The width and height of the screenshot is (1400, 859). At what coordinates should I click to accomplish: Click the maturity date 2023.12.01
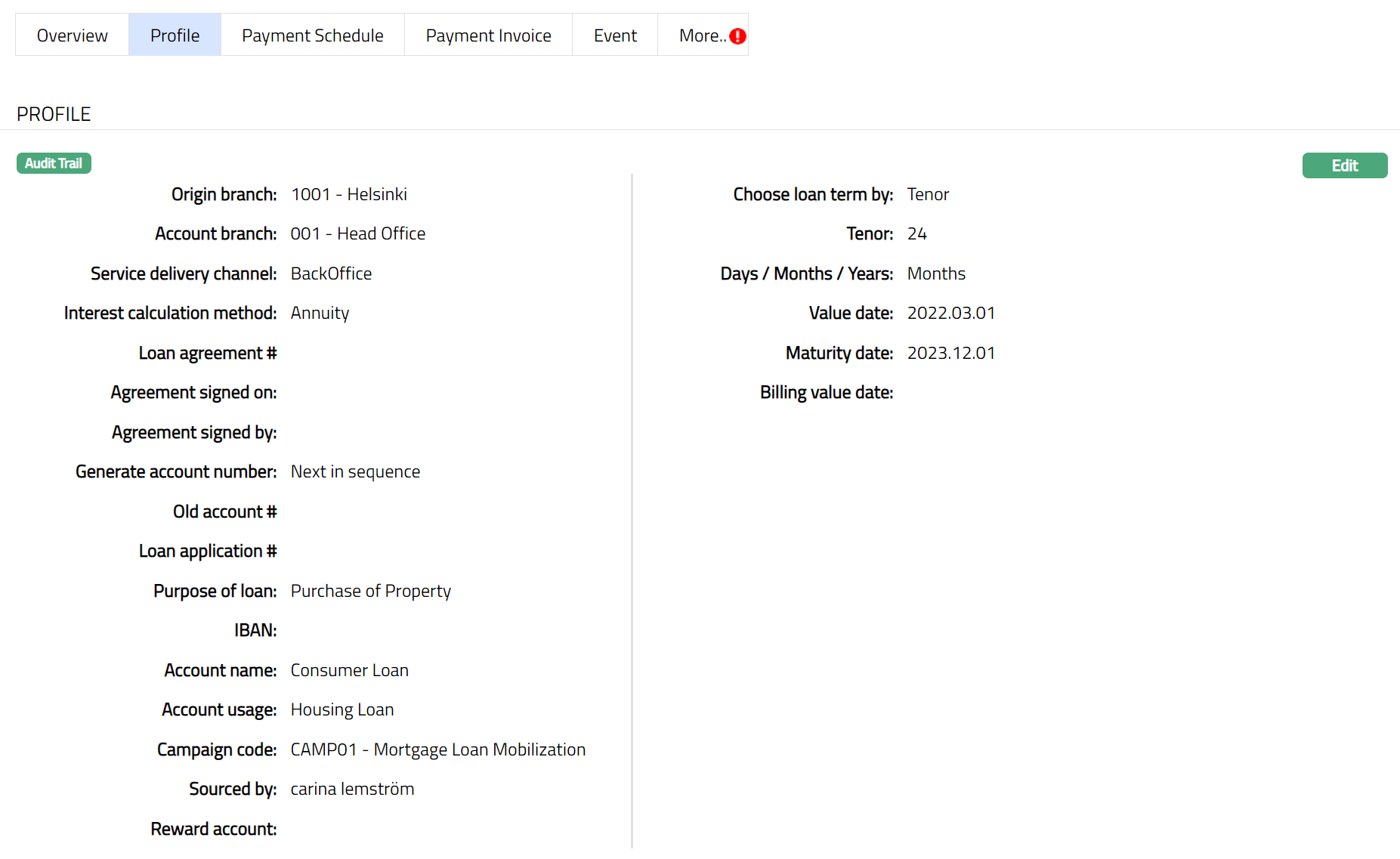(950, 353)
